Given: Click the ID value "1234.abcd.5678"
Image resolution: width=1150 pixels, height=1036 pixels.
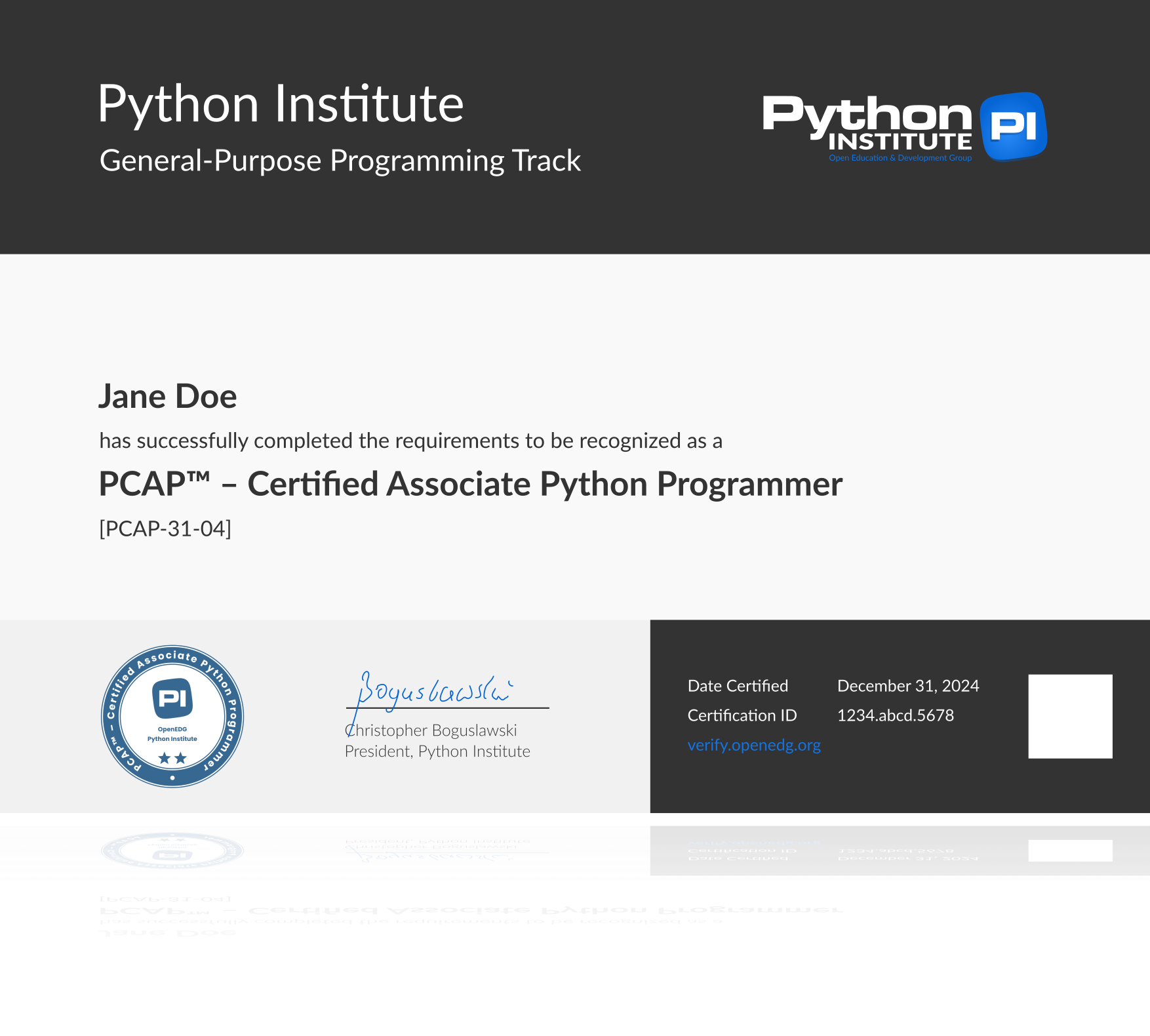Looking at the screenshot, I should tap(896, 715).
